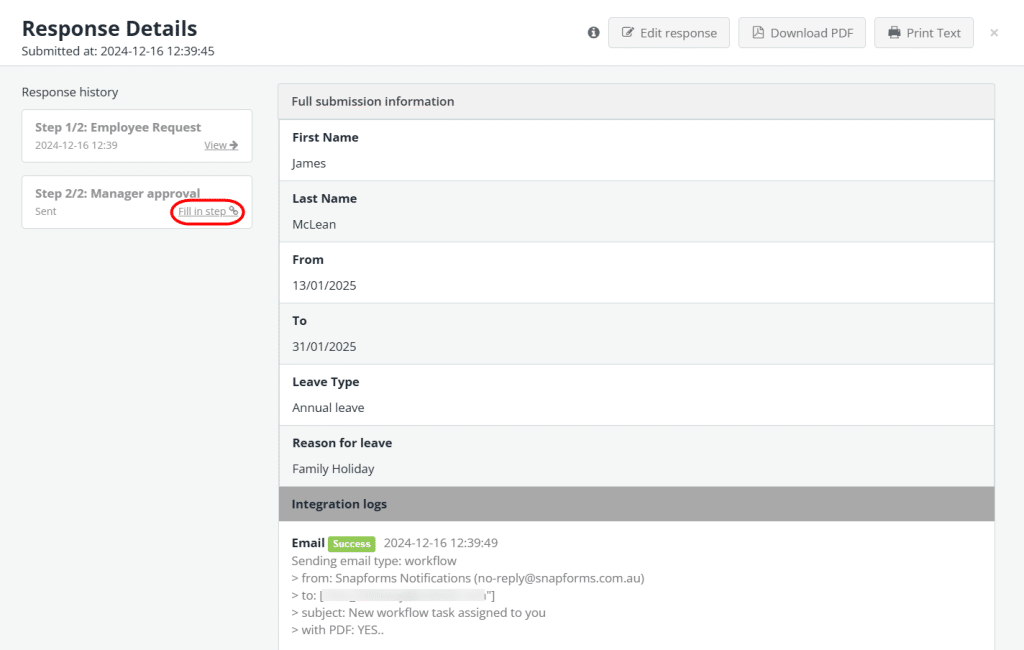Select the Step 2/2 Manager approval card

136,202
